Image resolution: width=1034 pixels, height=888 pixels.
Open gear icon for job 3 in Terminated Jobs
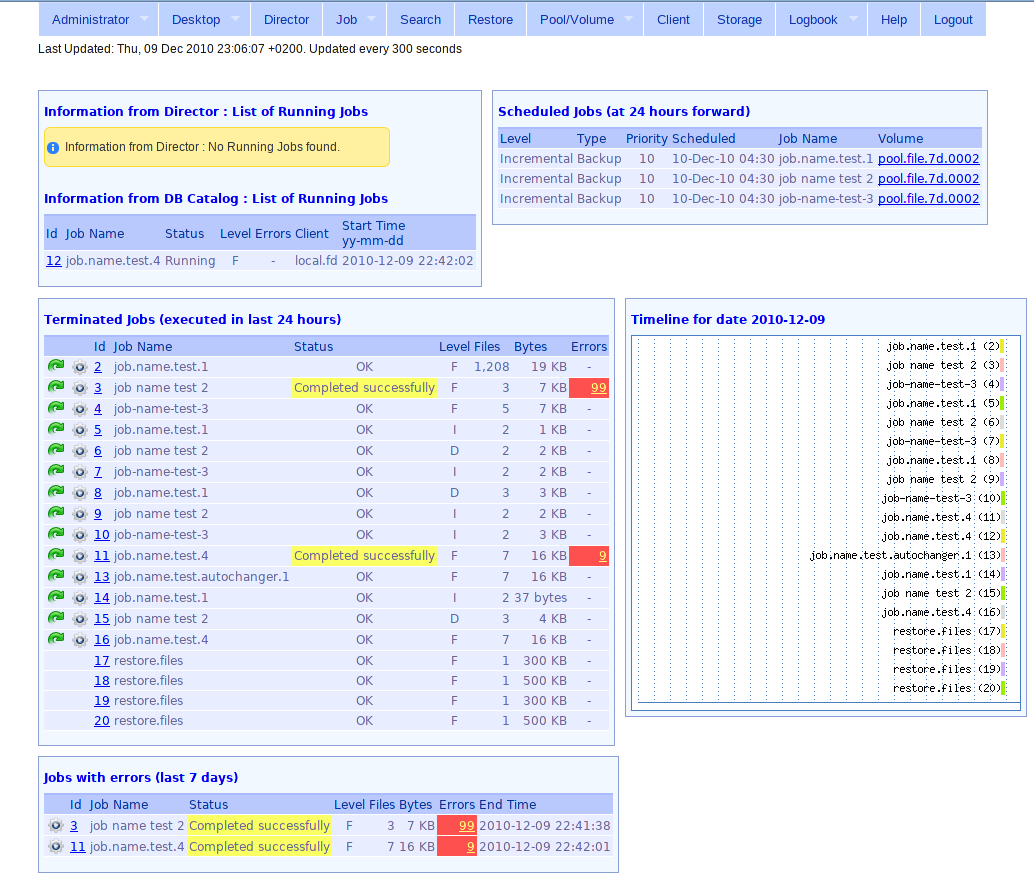pos(80,388)
